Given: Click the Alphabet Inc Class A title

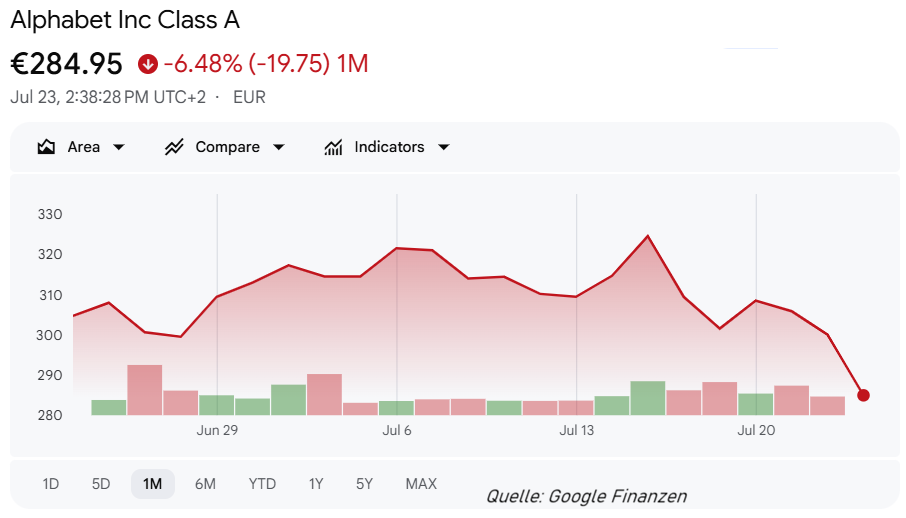Looking at the screenshot, I should tap(125, 20).
